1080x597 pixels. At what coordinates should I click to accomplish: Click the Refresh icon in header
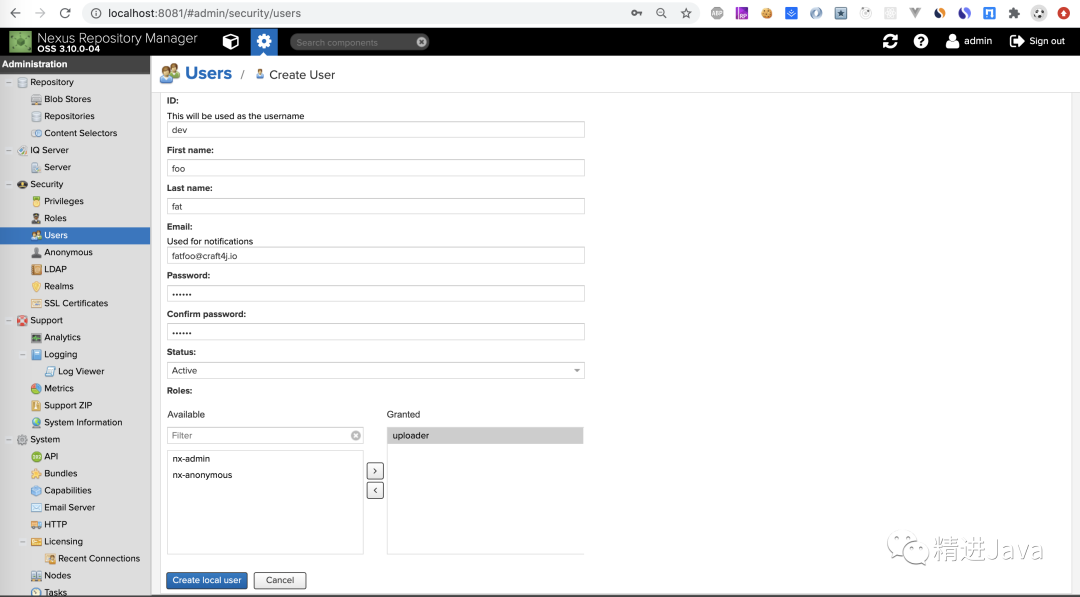(890, 41)
